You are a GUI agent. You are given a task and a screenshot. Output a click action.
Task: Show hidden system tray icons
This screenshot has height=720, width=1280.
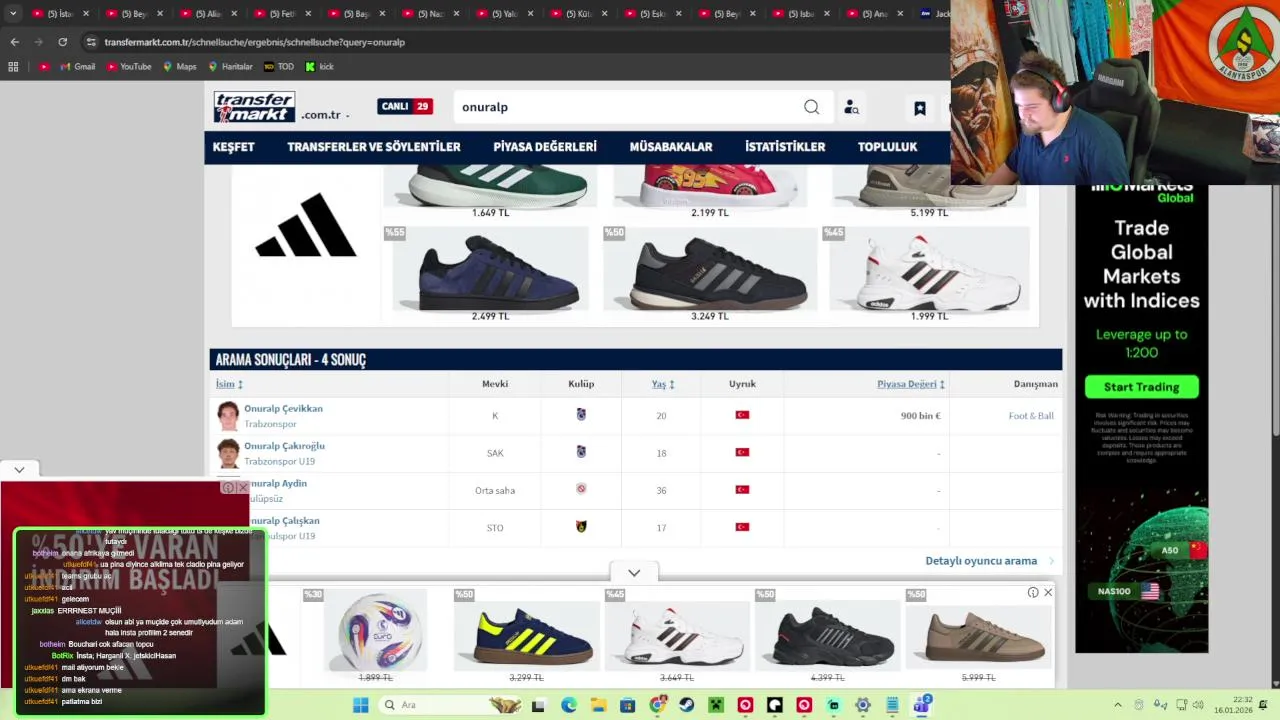(1118, 705)
